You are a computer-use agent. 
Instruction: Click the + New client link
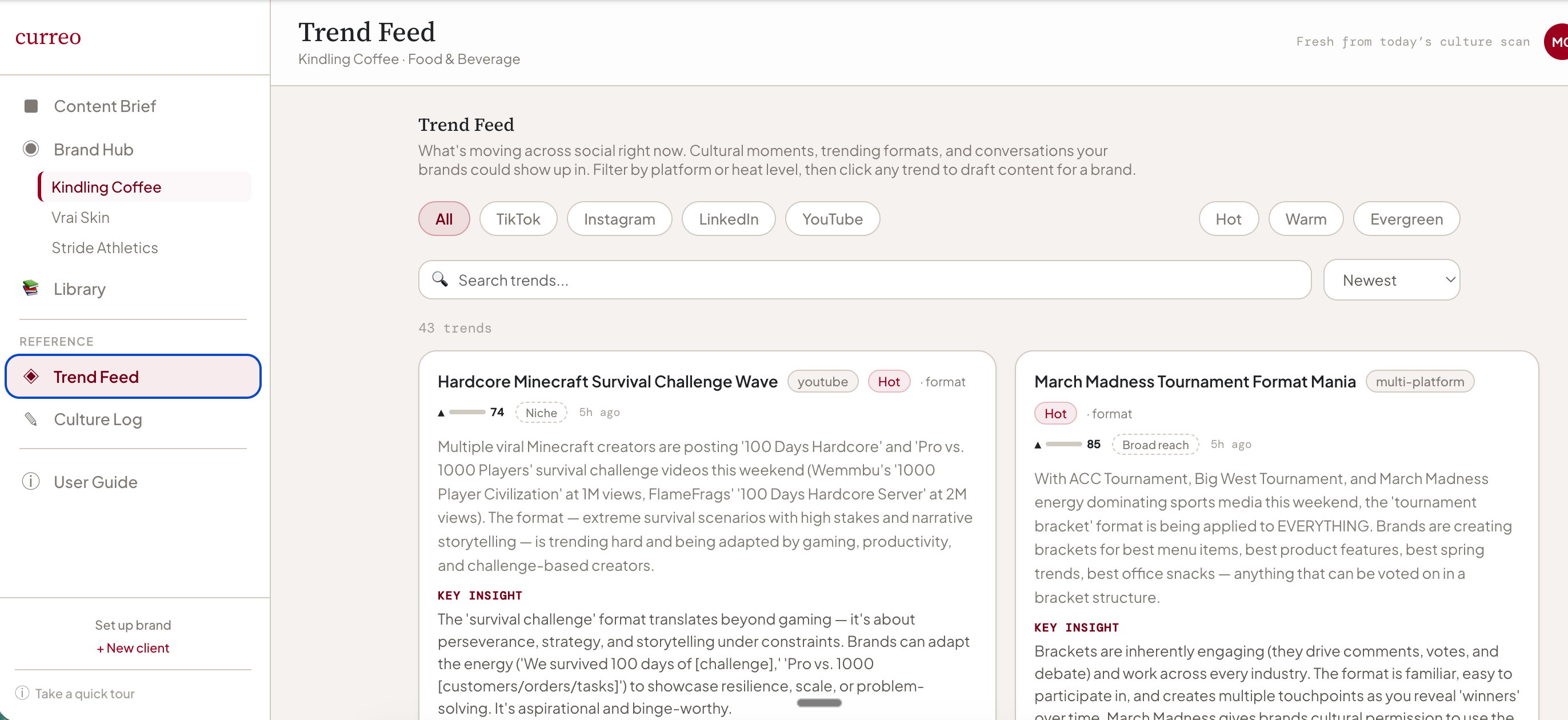click(133, 647)
